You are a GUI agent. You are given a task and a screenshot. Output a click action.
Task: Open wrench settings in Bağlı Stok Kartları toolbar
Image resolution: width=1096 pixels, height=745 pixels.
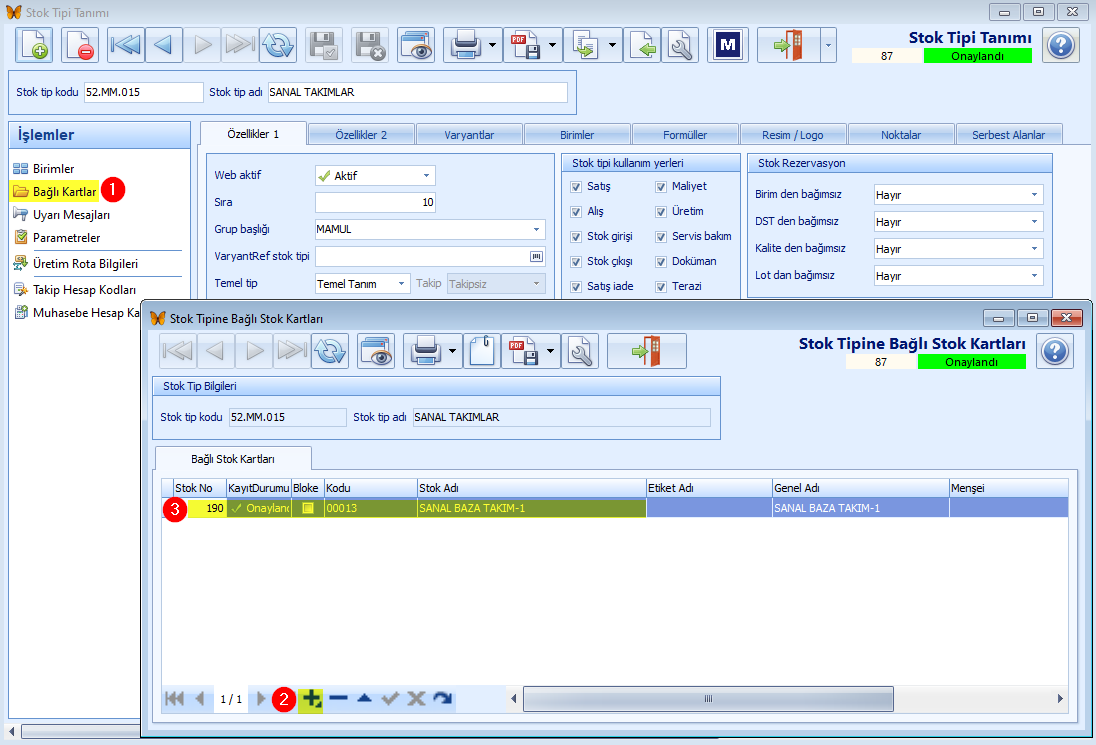tap(580, 351)
